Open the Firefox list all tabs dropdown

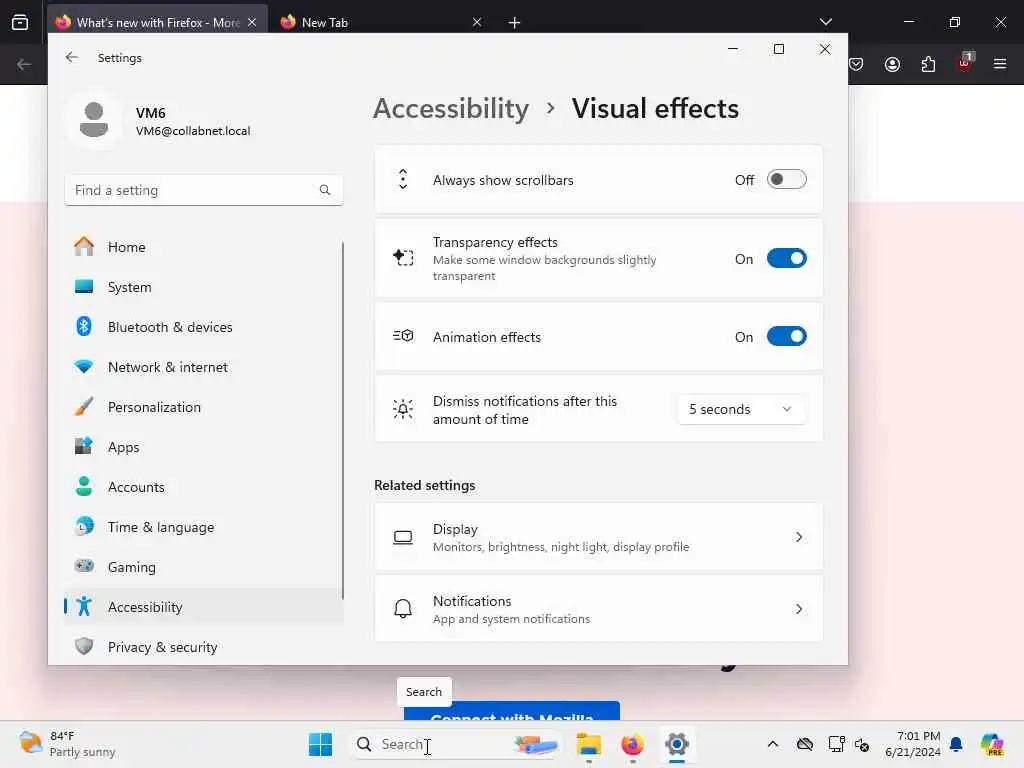tap(825, 22)
